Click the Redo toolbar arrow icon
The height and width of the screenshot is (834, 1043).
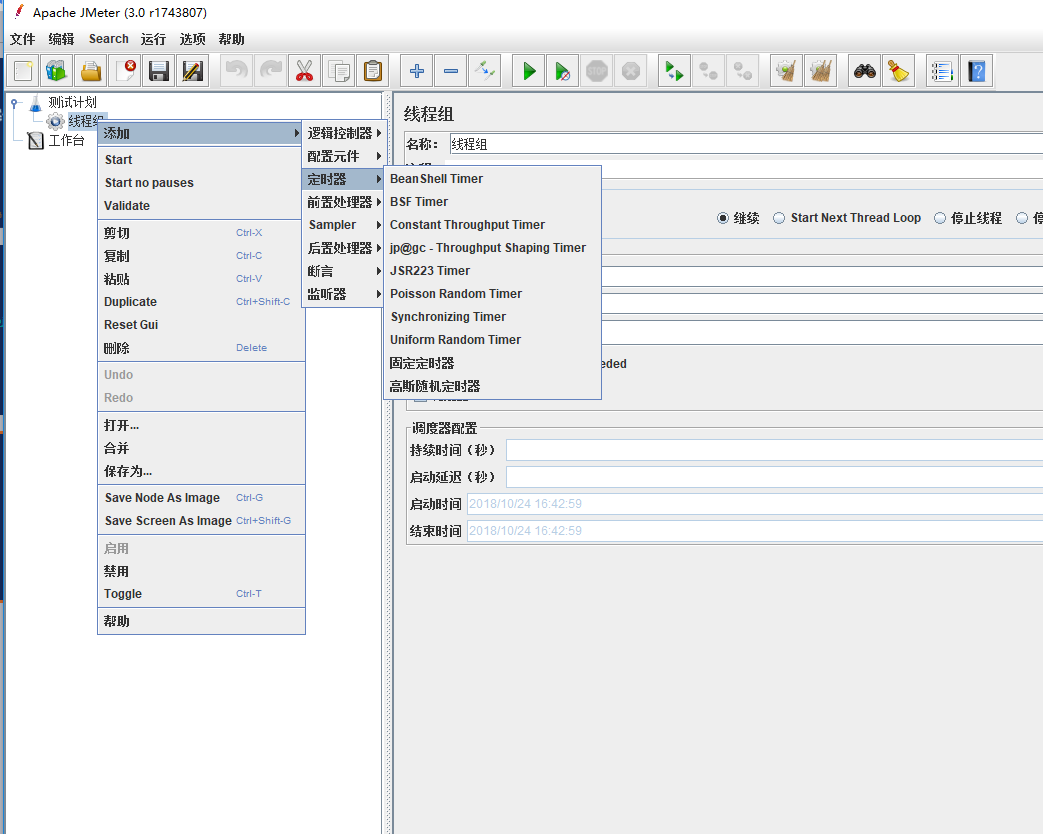coord(270,70)
